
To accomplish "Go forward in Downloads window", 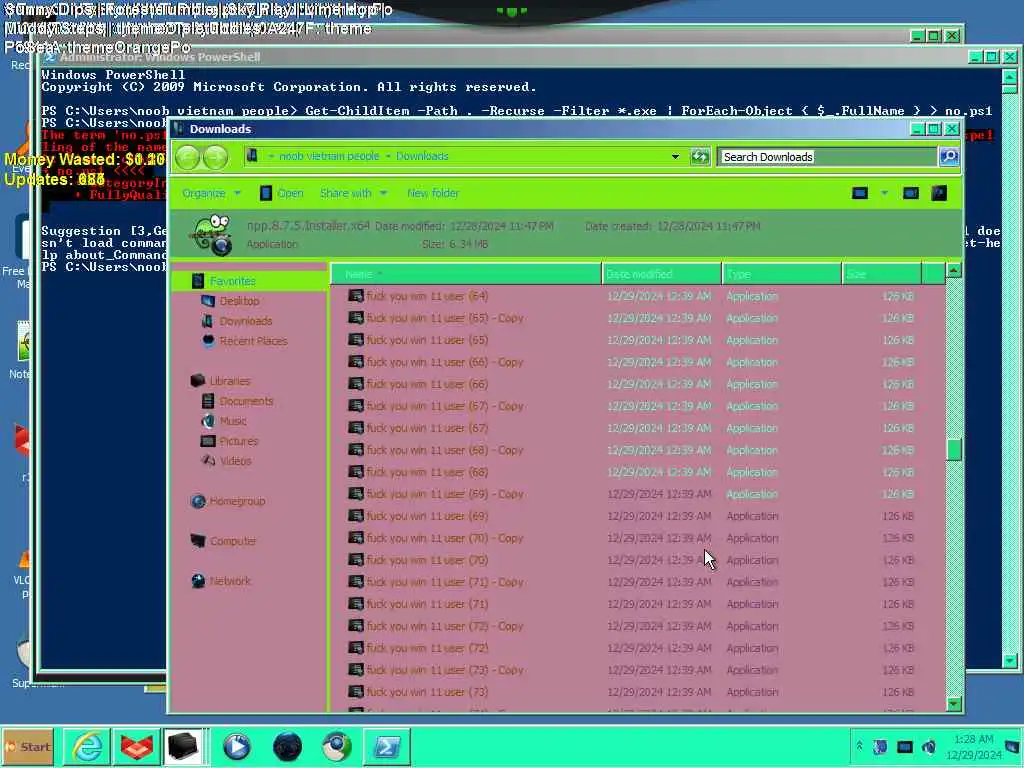I will [216, 157].
